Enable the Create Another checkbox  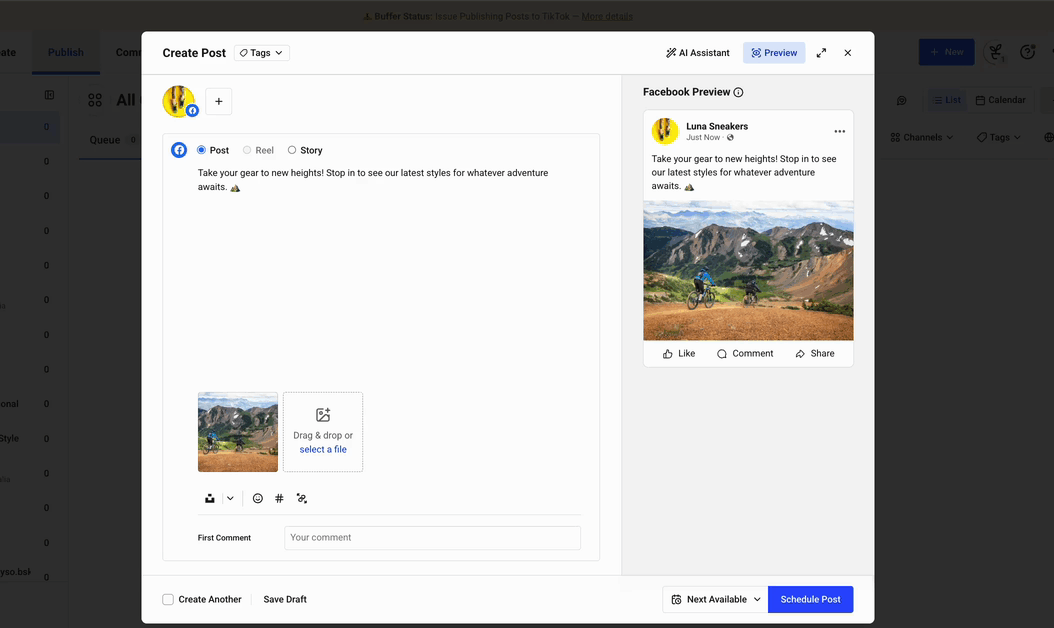(167, 599)
